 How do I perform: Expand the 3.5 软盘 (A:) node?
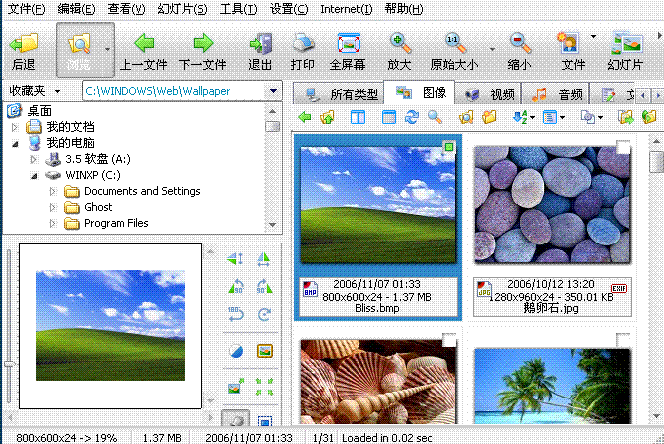click(x=33, y=160)
